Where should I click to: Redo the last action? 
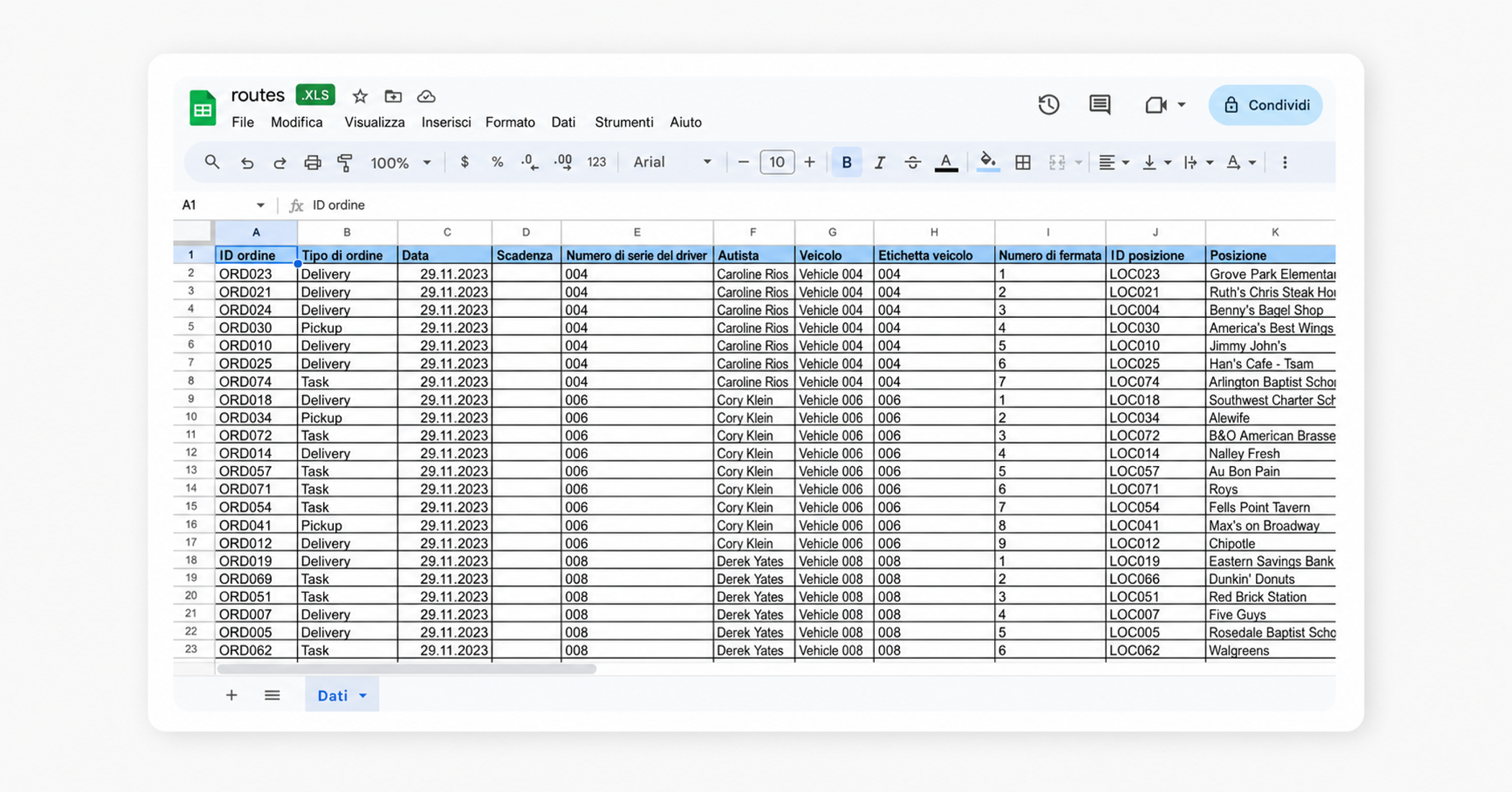280,163
